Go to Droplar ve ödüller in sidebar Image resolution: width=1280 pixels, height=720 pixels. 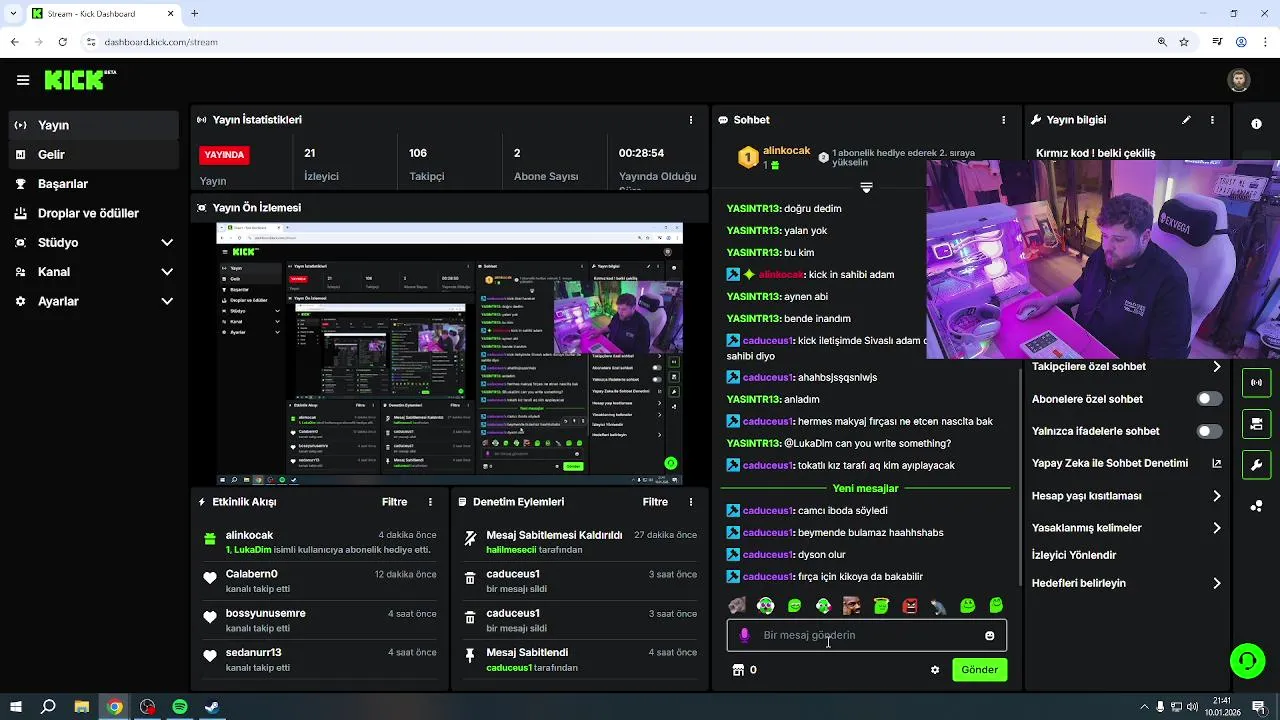pyautogui.click(x=95, y=213)
